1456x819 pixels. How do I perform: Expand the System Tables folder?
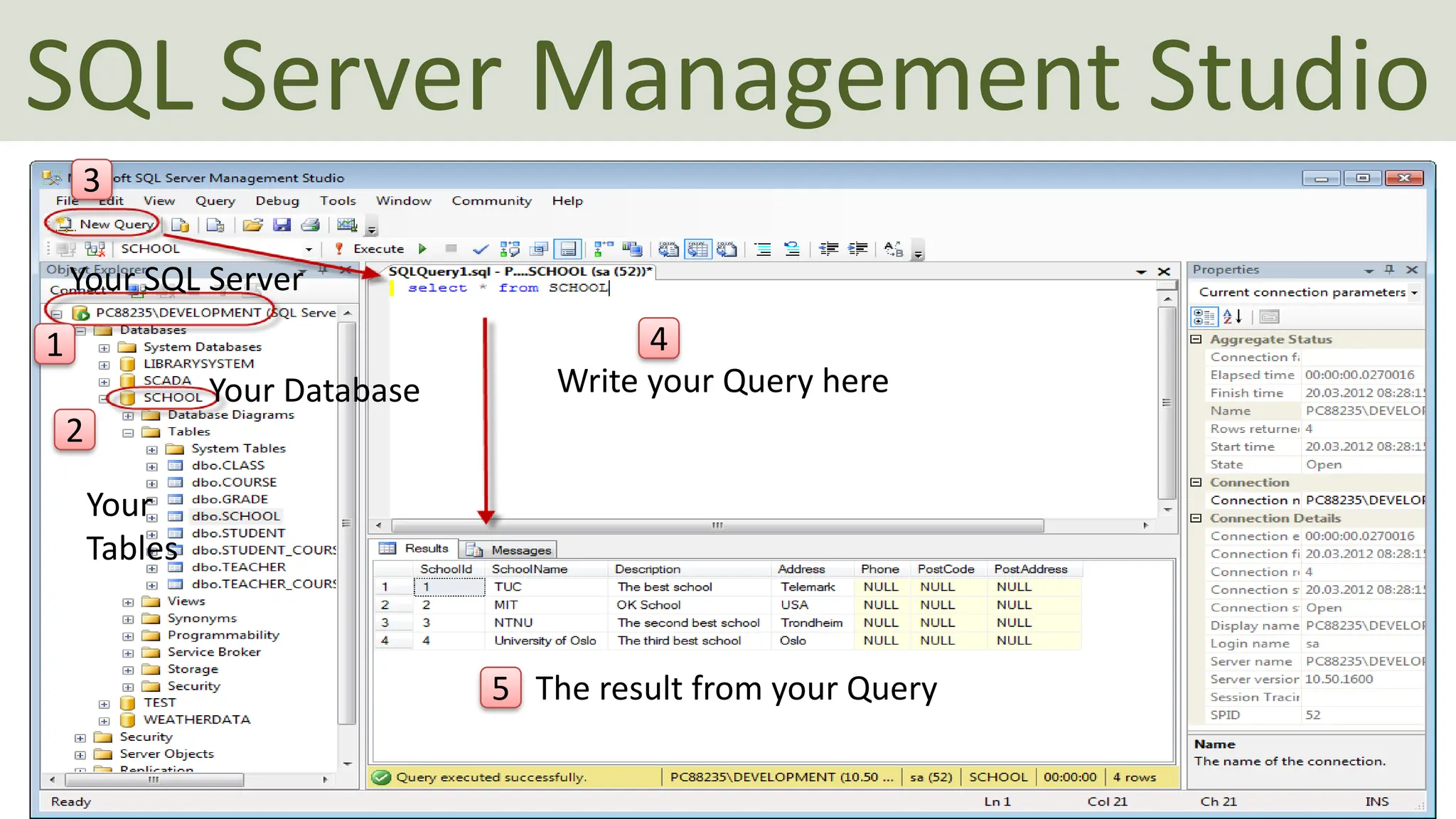pyautogui.click(x=151, y=449)
